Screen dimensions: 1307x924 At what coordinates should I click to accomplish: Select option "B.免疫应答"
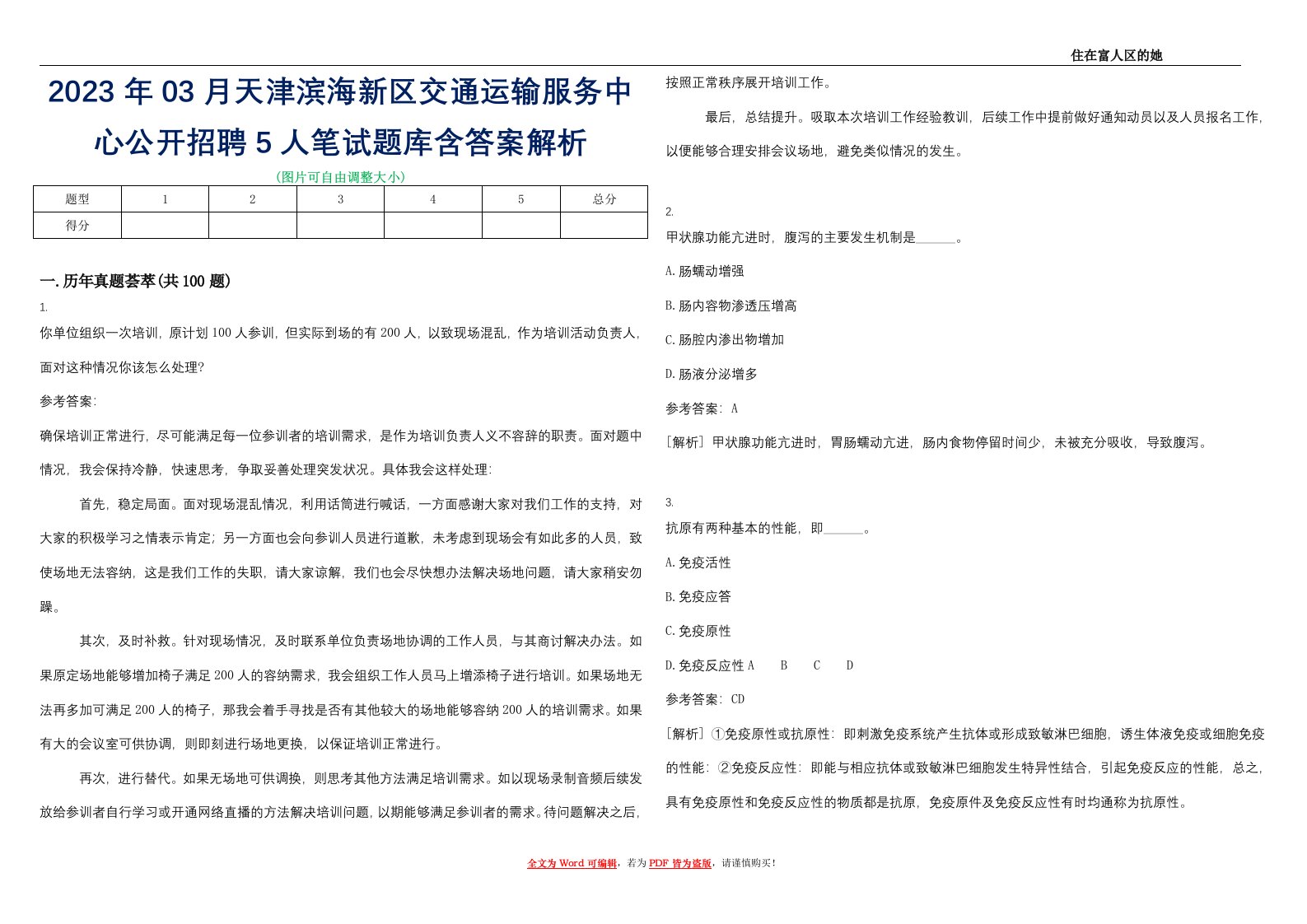[698, 596]
